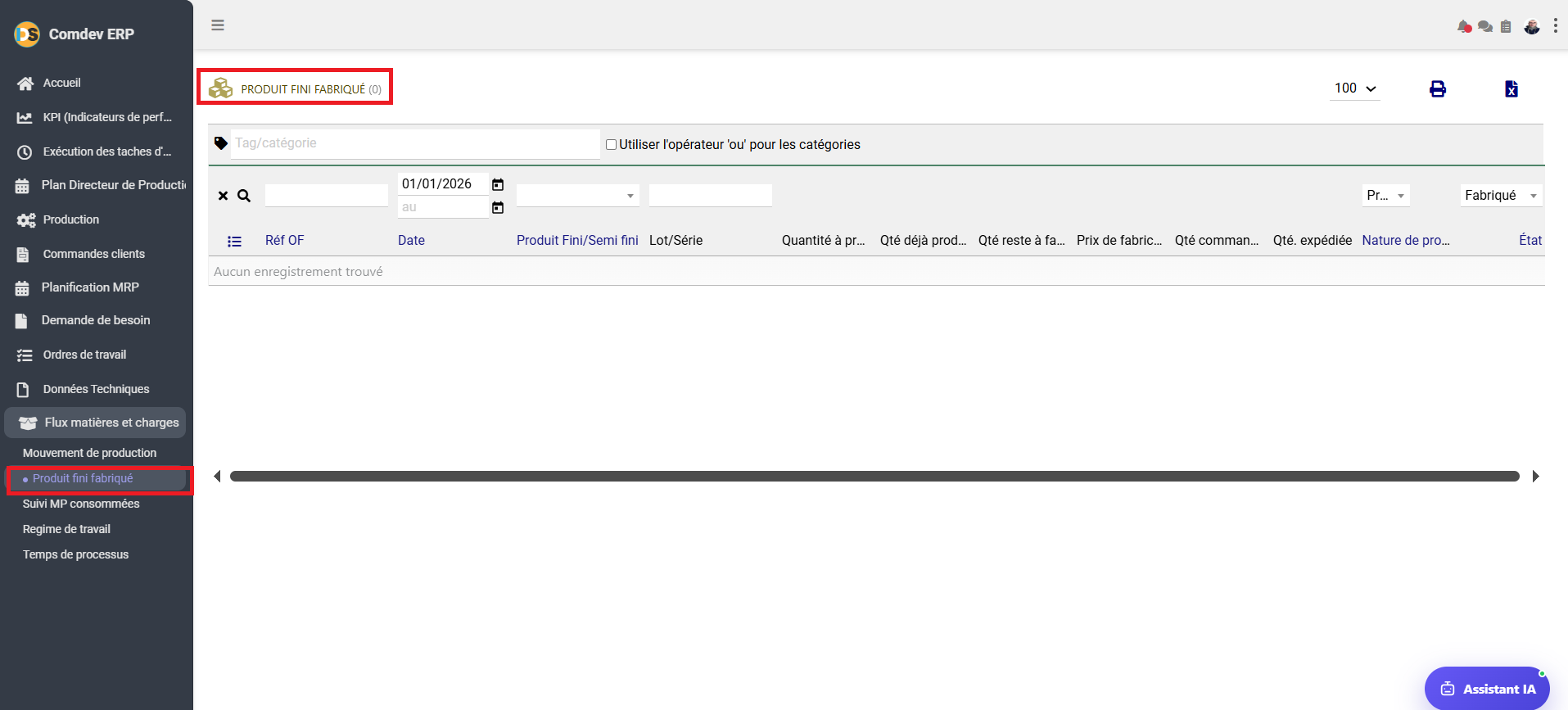The image size is (1568, 710).
Task: Sort the table by Réf OF
Action: [x=284, y=241]
